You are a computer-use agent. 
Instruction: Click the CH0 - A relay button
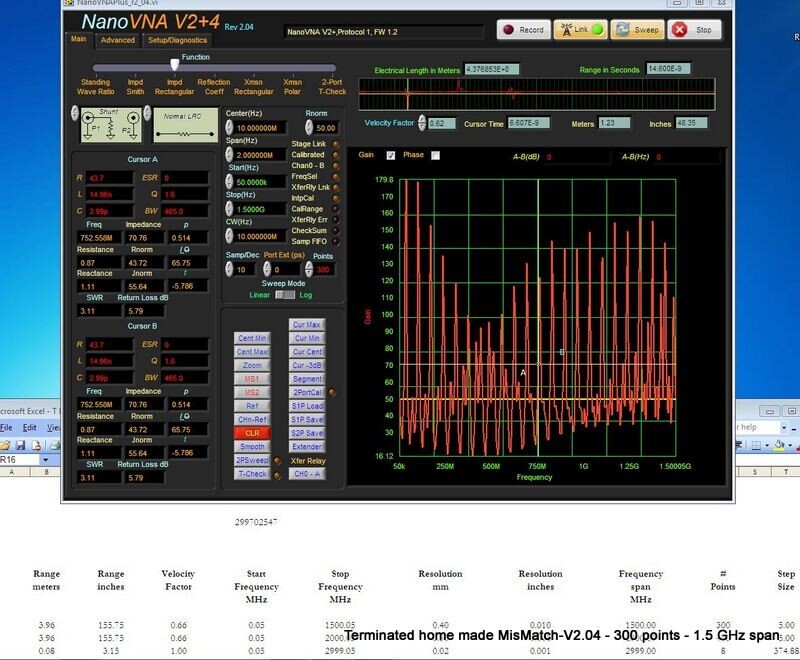pyautogui.click(x=307, y=474)
